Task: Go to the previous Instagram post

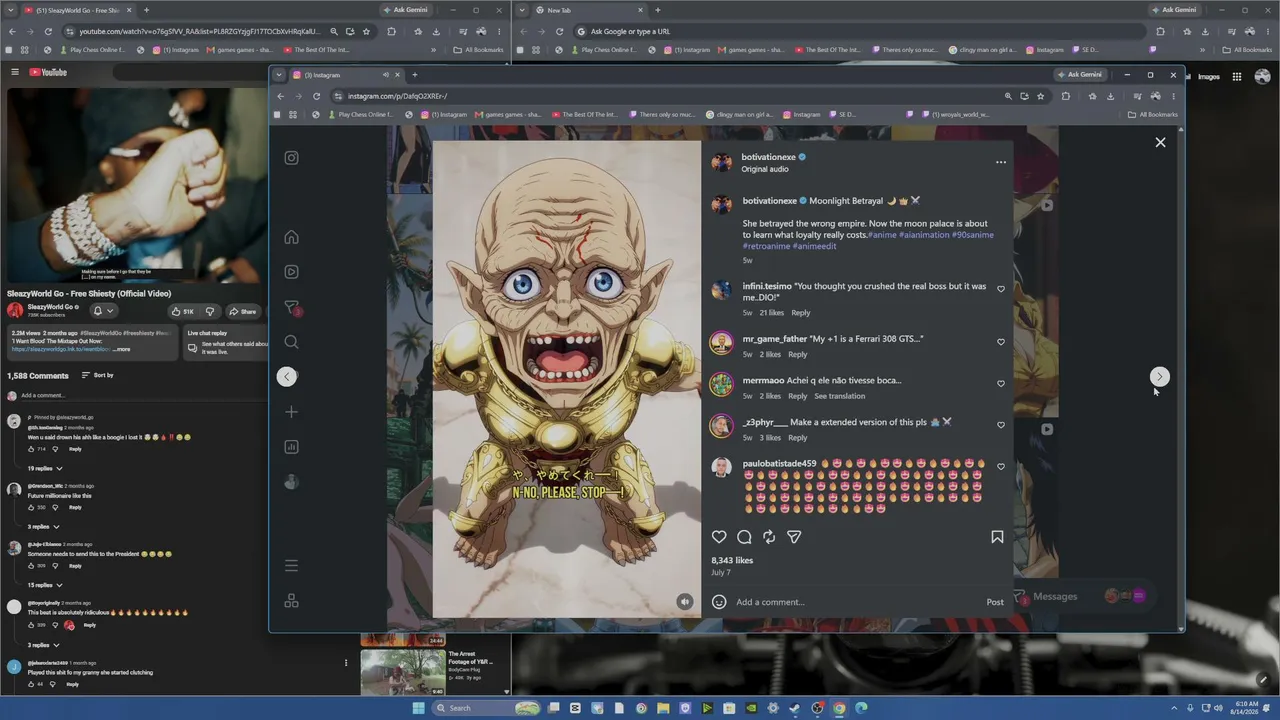Action: [x=287, y=376]
